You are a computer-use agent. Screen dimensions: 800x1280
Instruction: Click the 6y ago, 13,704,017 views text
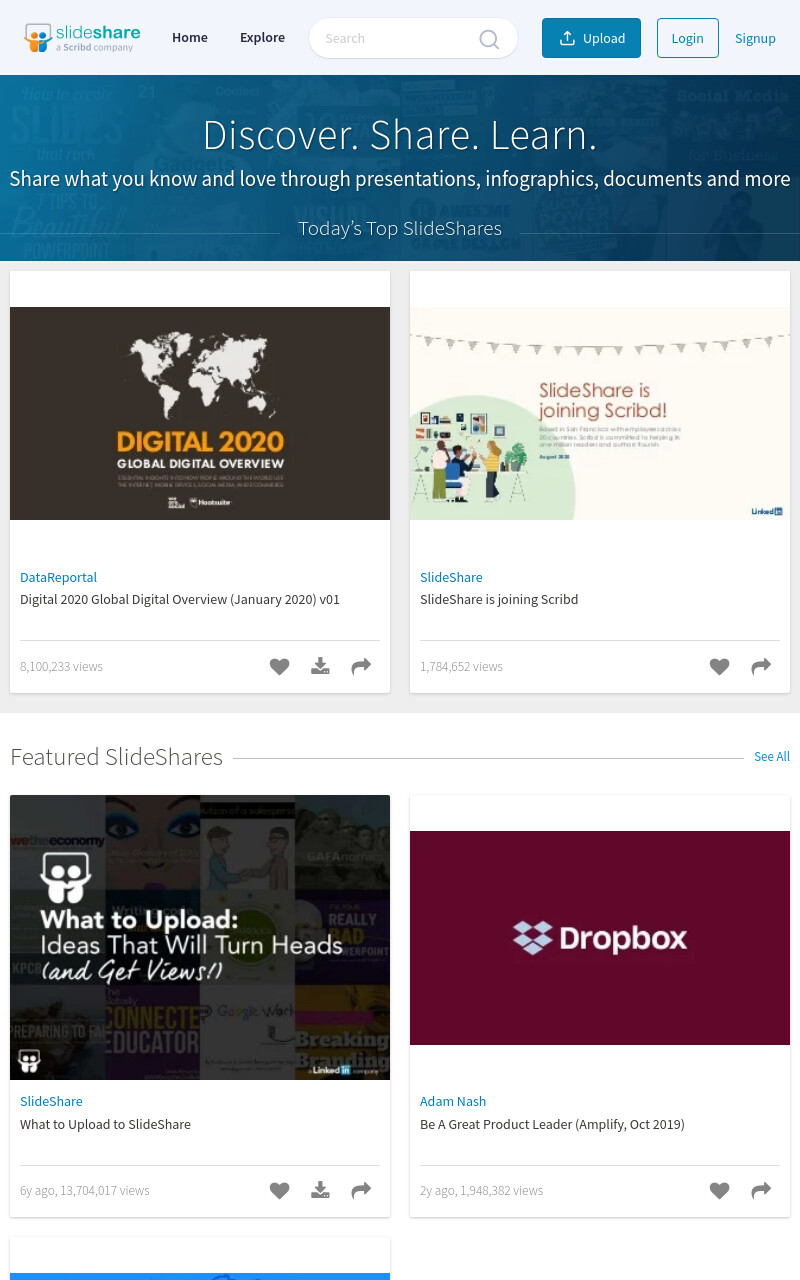click(x=85, y=1191)
